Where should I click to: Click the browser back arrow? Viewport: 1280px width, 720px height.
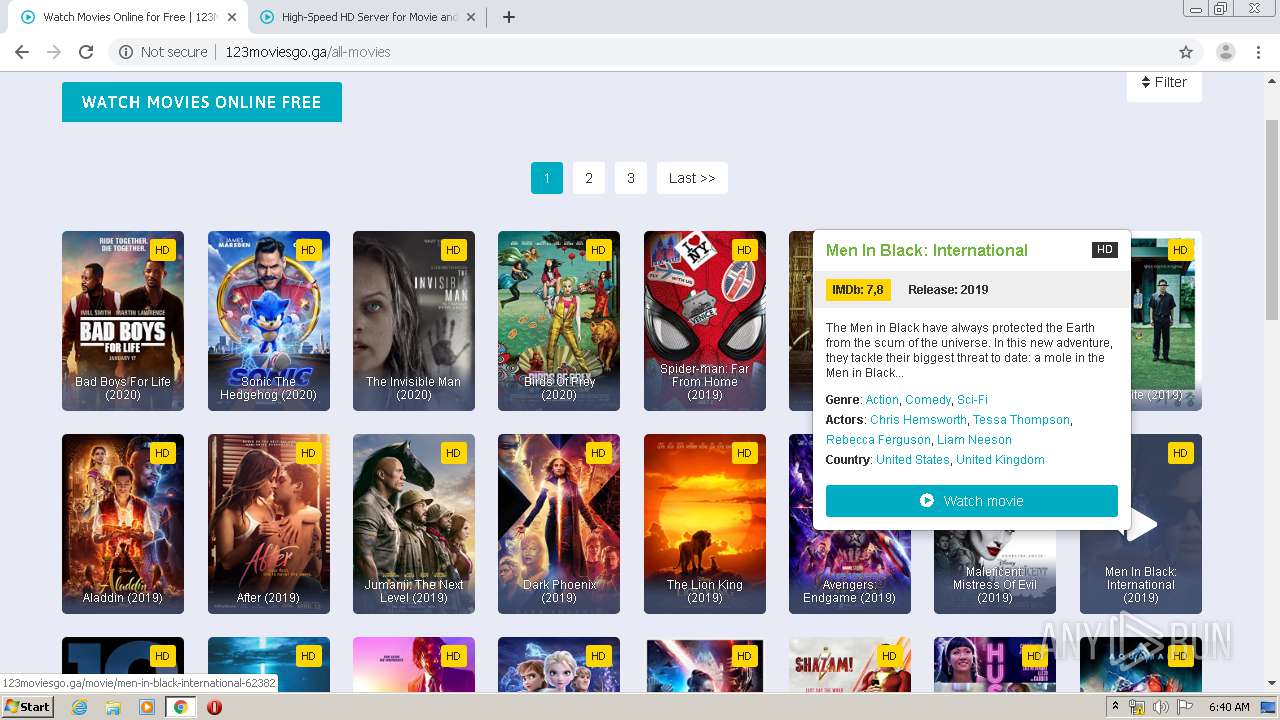tap(22, 52)
